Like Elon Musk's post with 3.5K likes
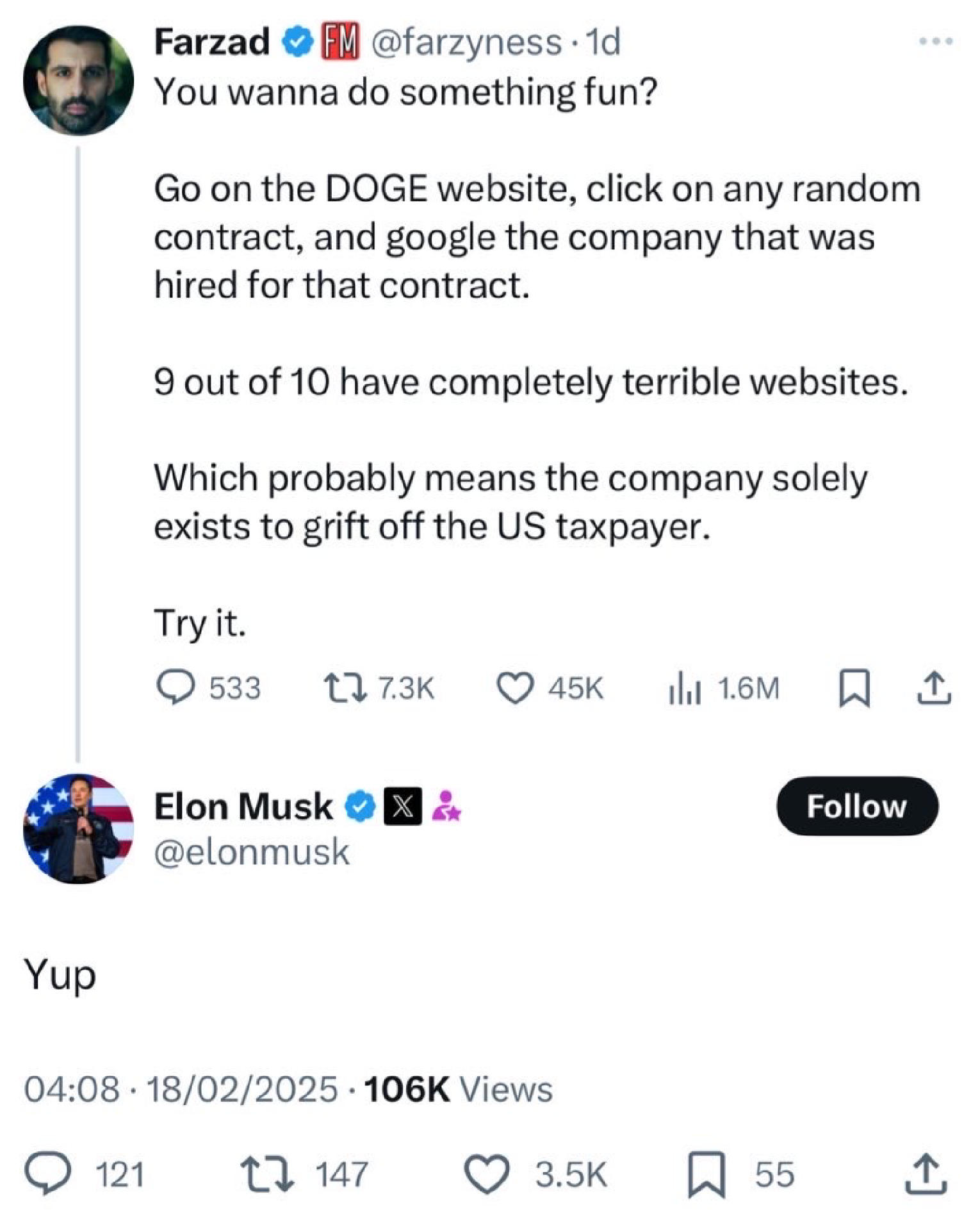 point(487,1174)
